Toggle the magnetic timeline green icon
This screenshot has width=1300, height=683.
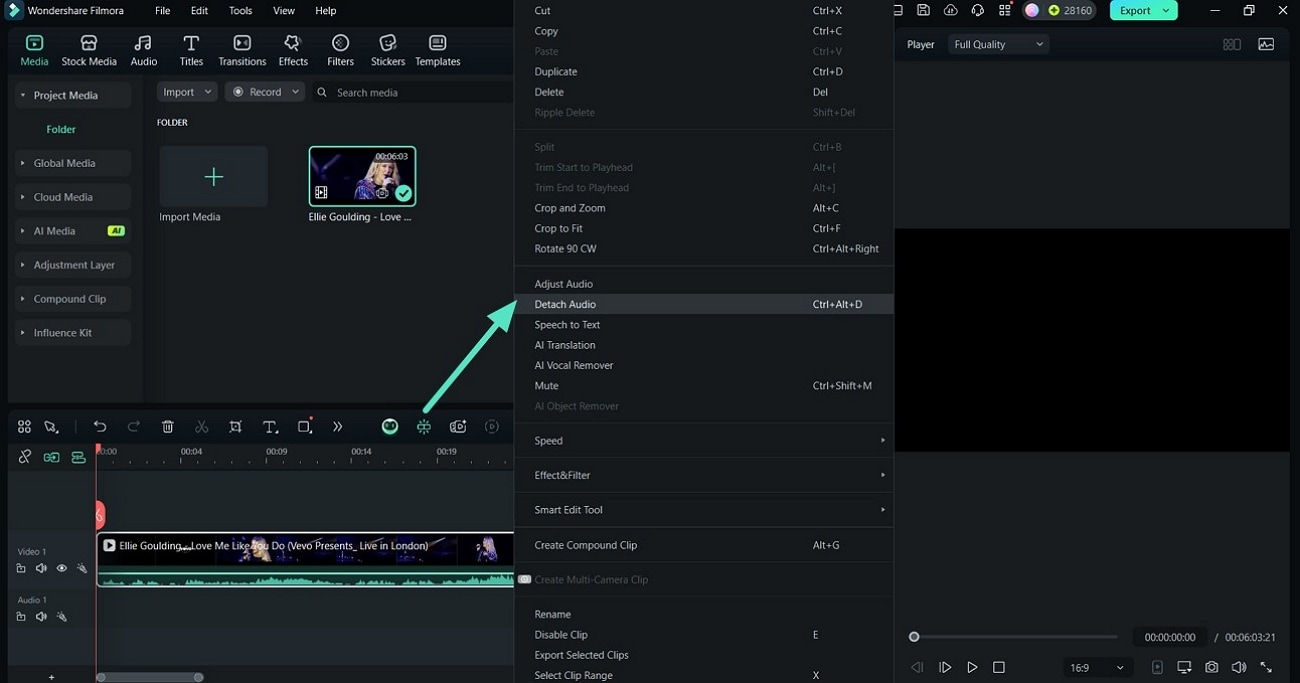(x=78, y=457)
